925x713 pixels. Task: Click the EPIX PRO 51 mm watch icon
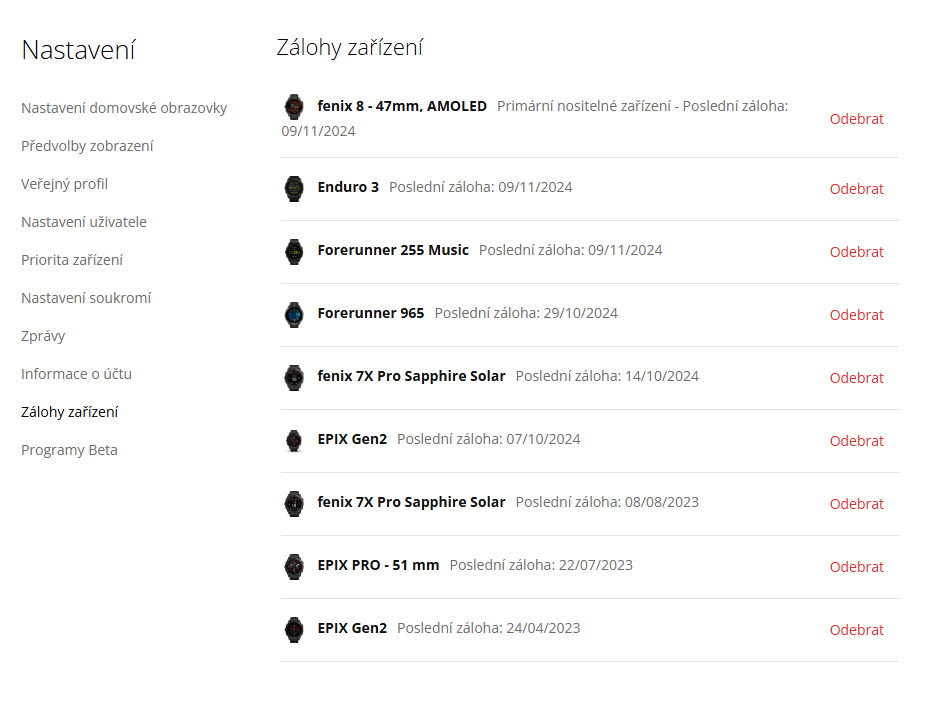[x=294, y=567]
